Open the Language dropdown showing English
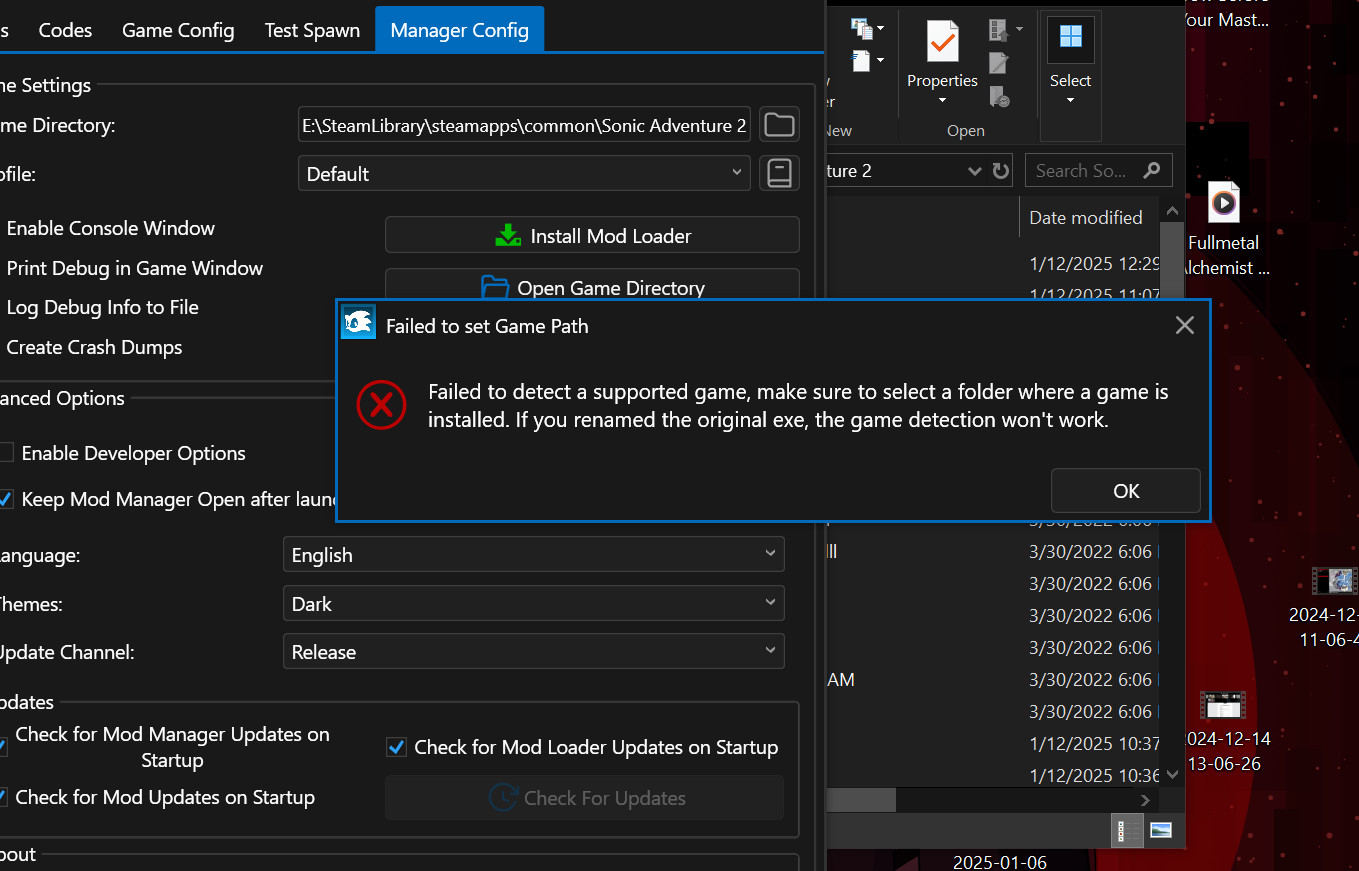The width and height of the screenshot is (1359, 871). 533,554
